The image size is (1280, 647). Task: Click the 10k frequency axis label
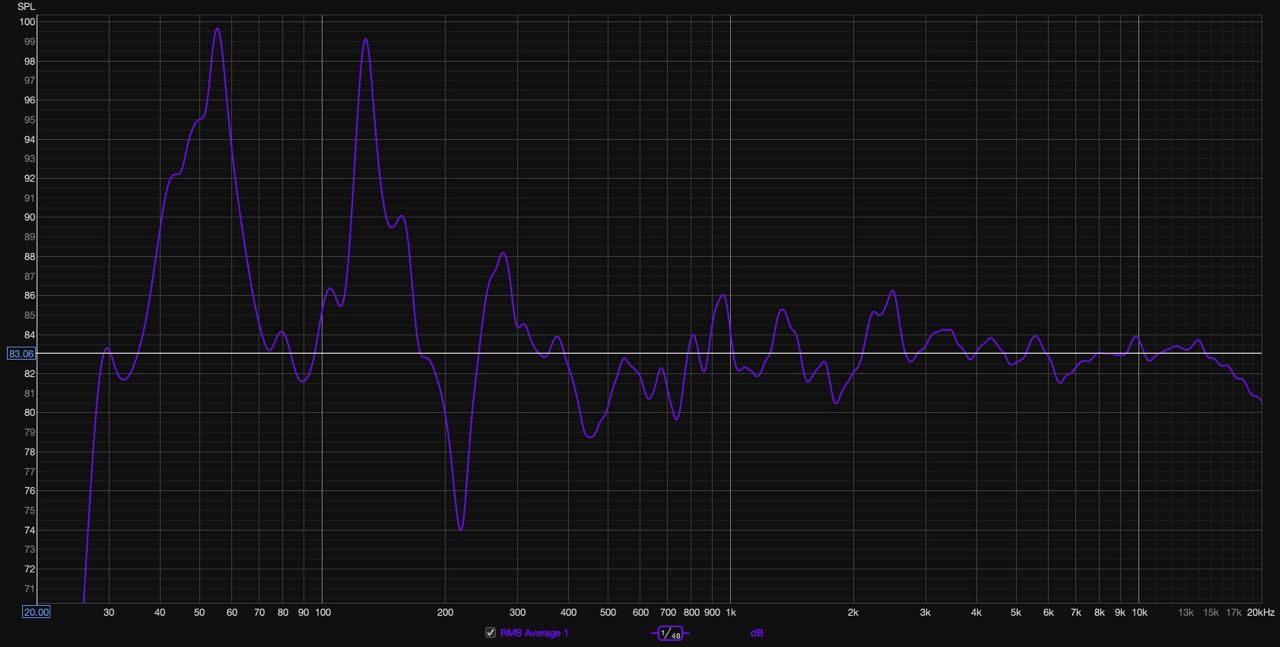(1138, 612)
